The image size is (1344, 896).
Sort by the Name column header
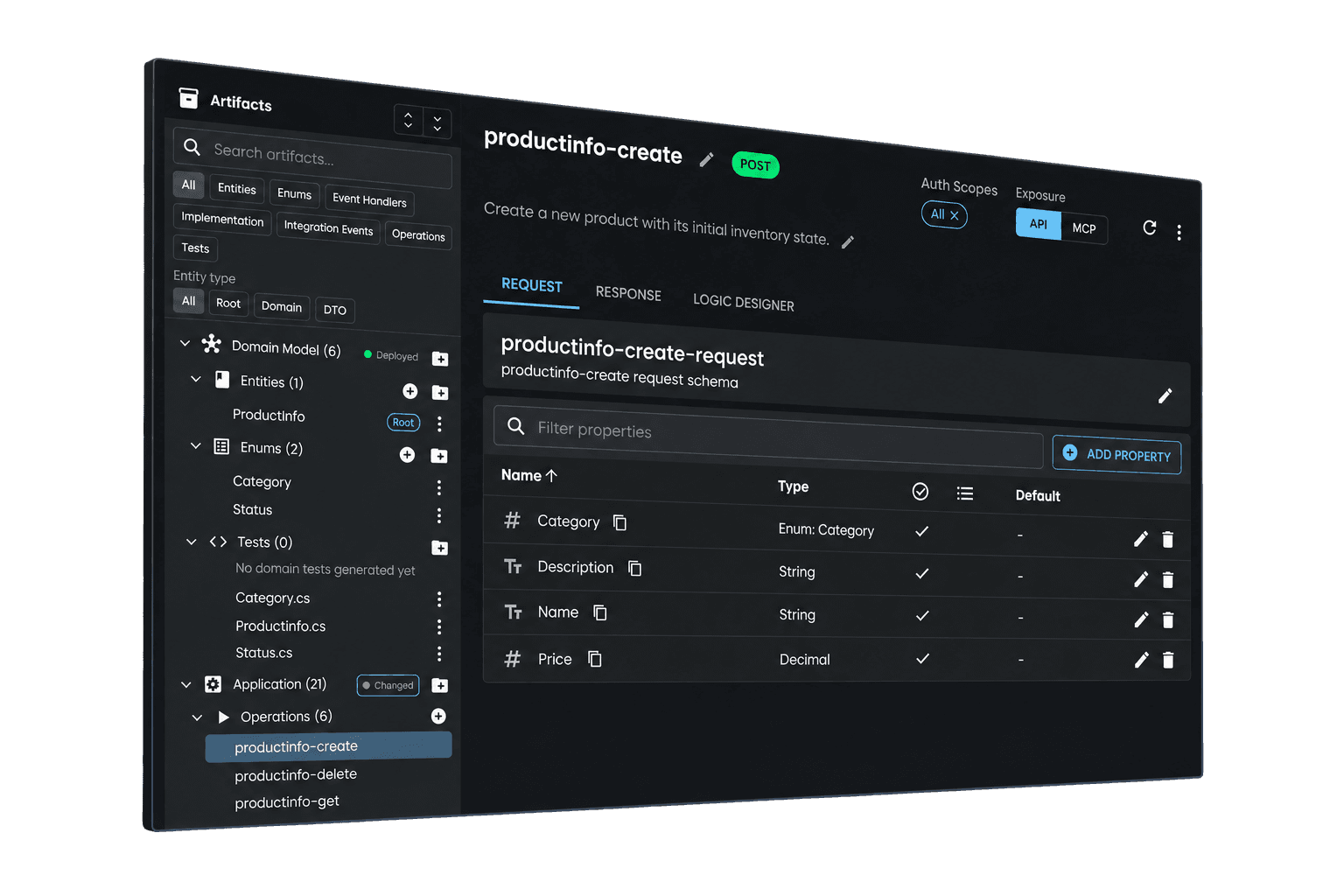(528, 475)
